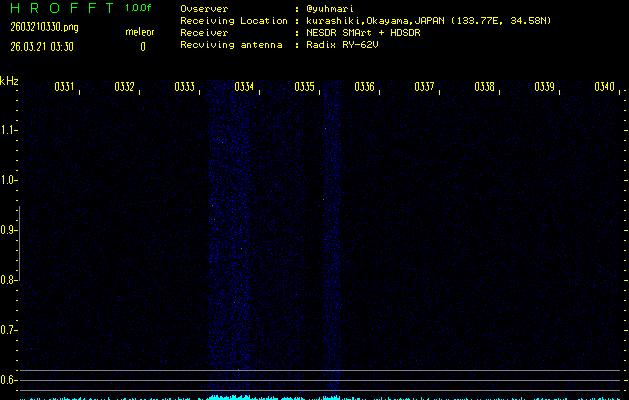Click the 0333 time marker
The height and width of the screenshot is (400, 629).
click(x=185, y=87)
